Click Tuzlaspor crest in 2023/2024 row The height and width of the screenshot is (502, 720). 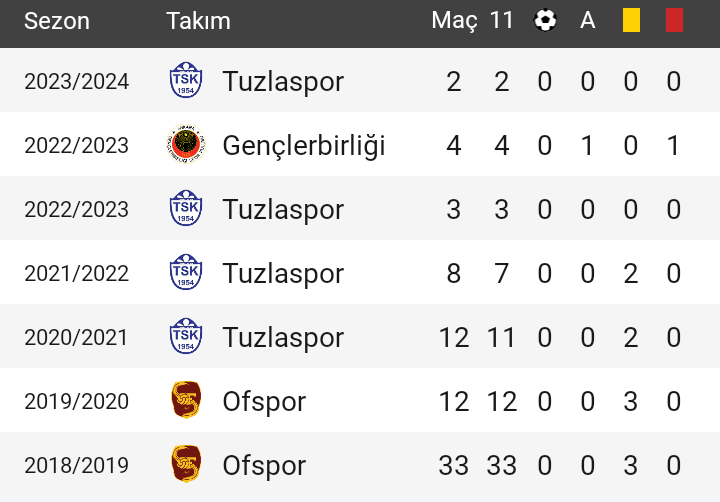[186, 80]
